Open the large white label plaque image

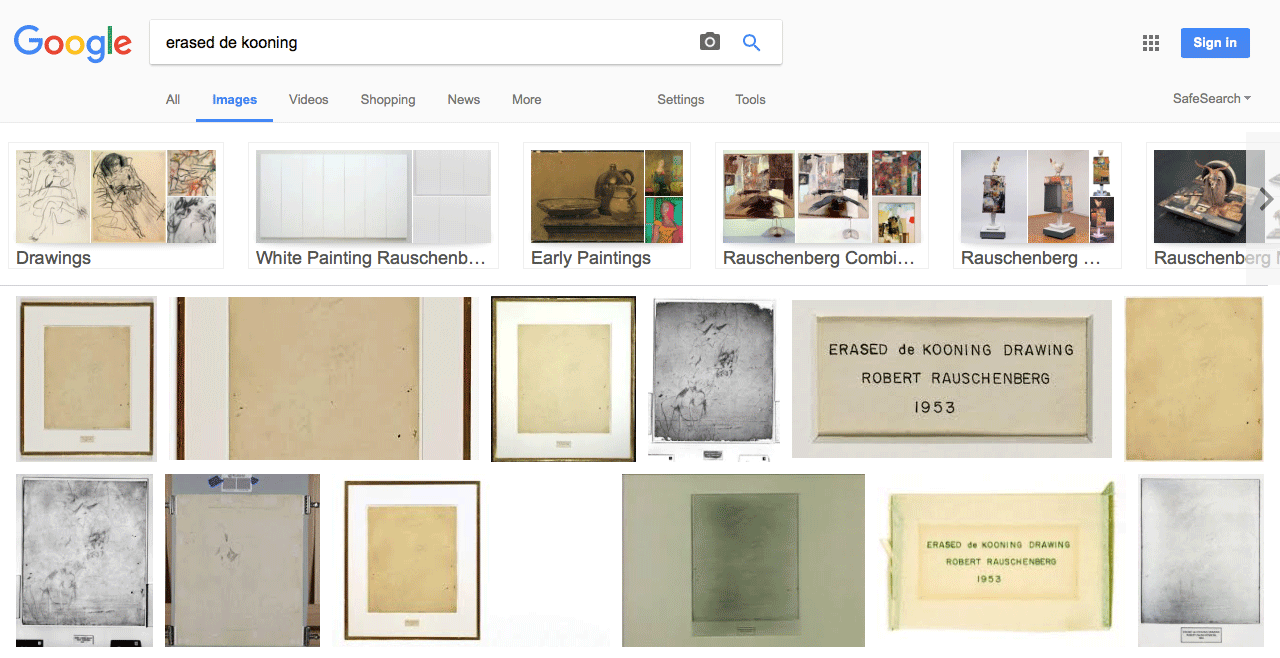[x=952, y=379]
